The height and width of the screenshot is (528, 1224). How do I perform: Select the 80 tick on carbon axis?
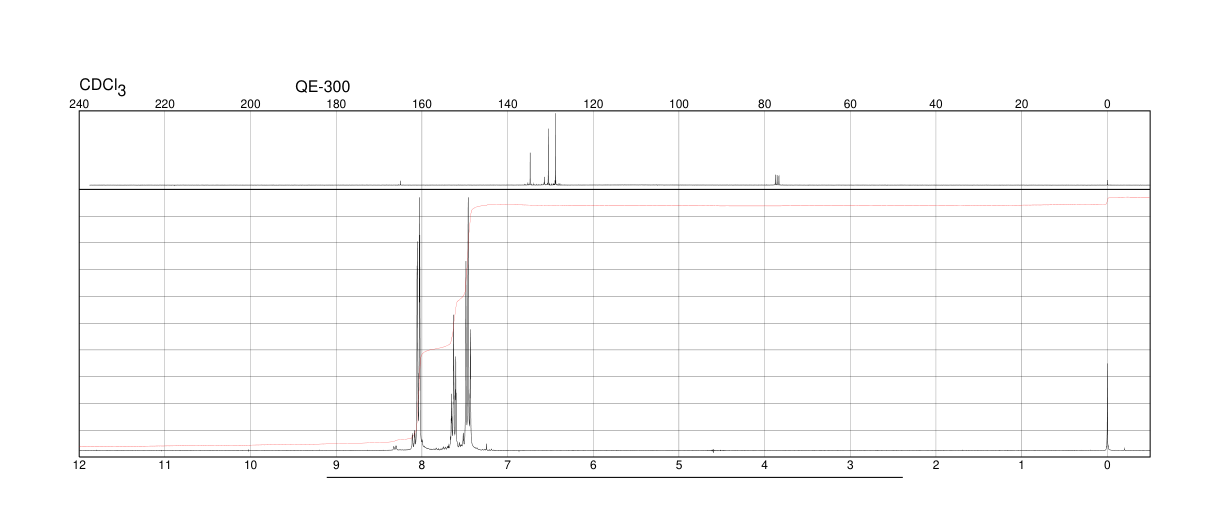[x=765, y=104]
